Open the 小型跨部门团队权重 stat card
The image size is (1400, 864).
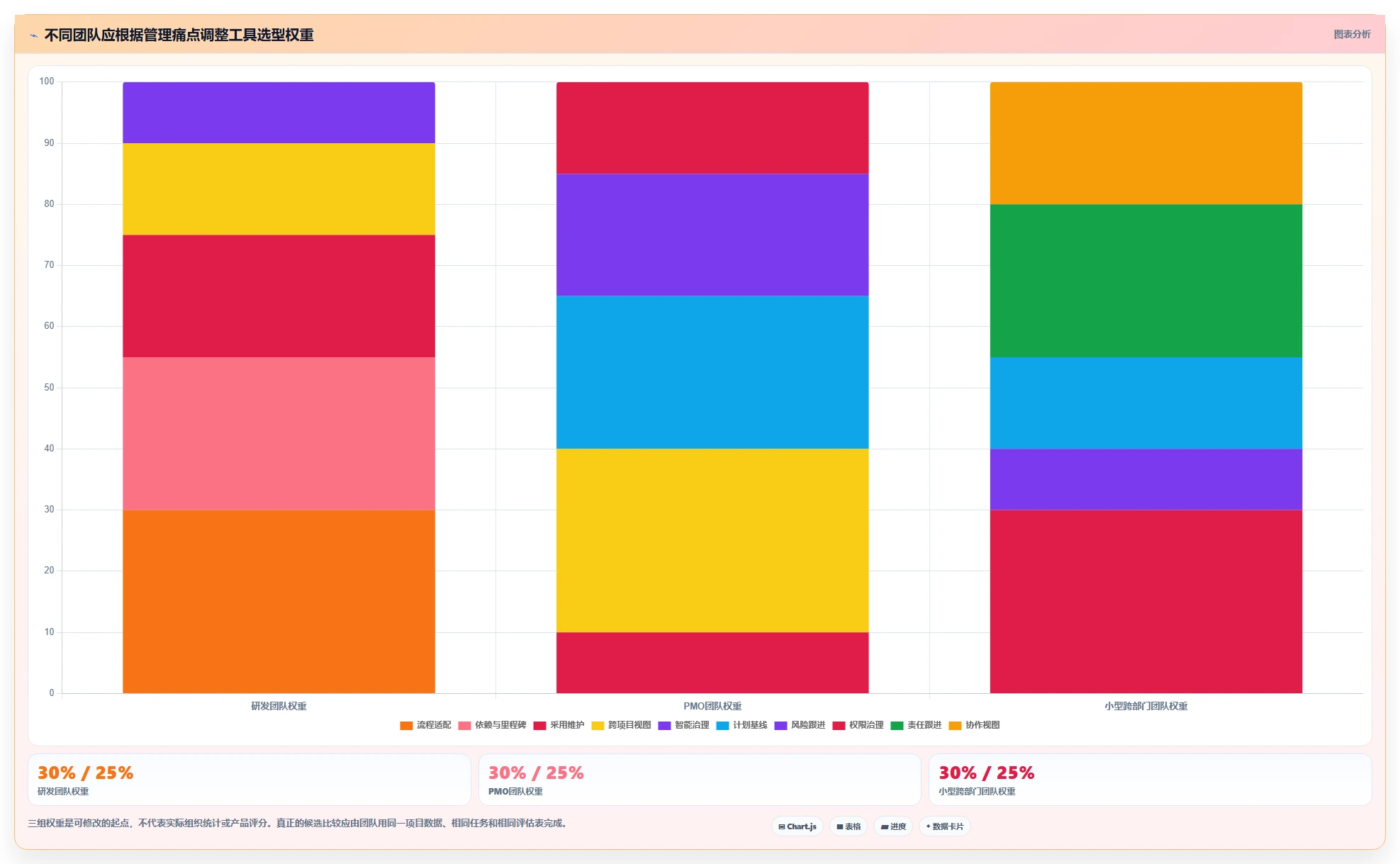point(1150,780)
